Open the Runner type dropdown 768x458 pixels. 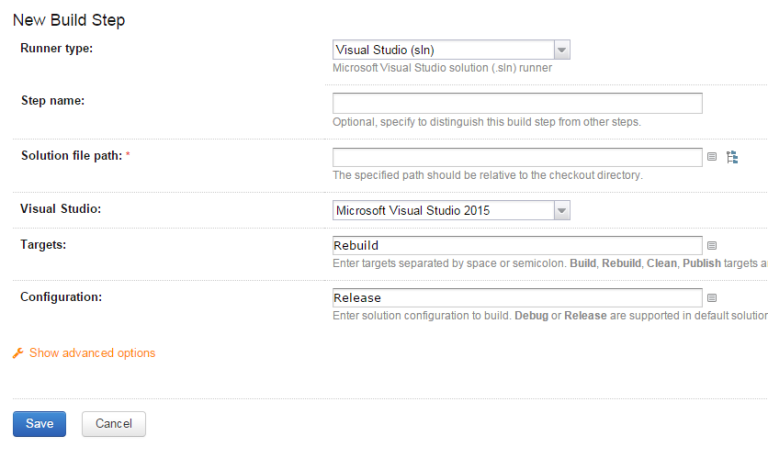[x=450, y=50]
